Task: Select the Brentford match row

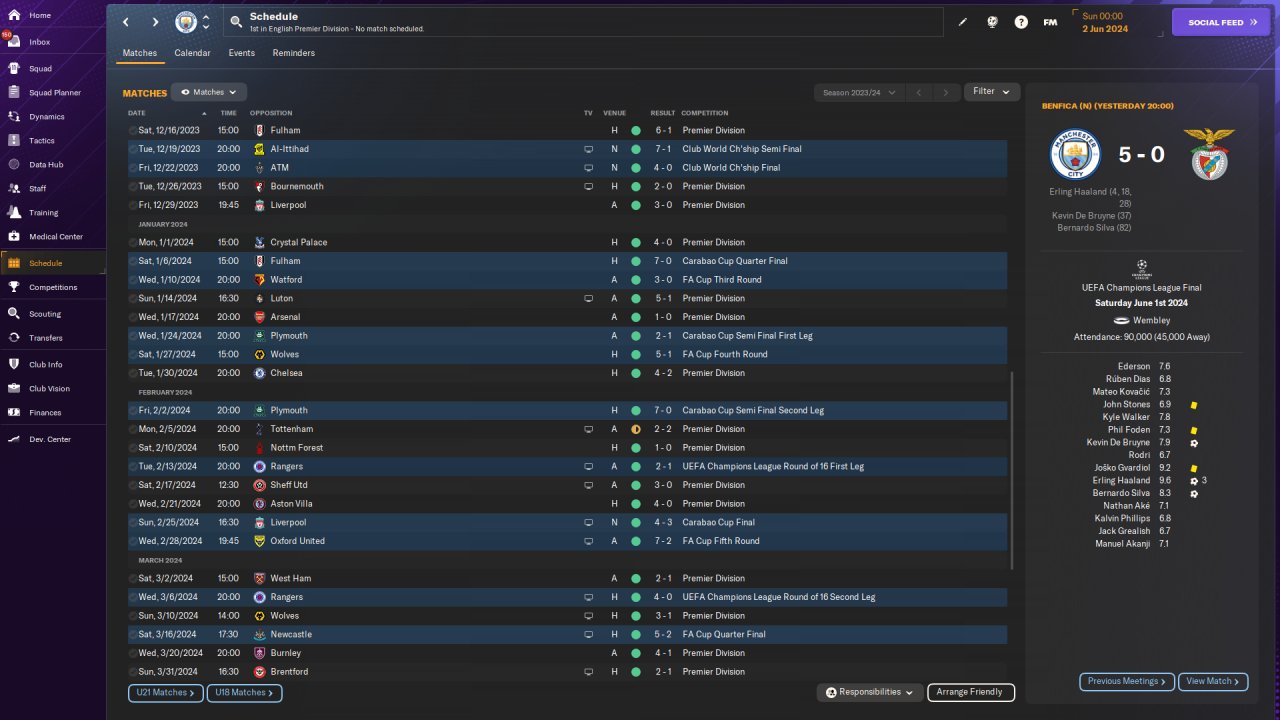Action: [x=567, y=672]
